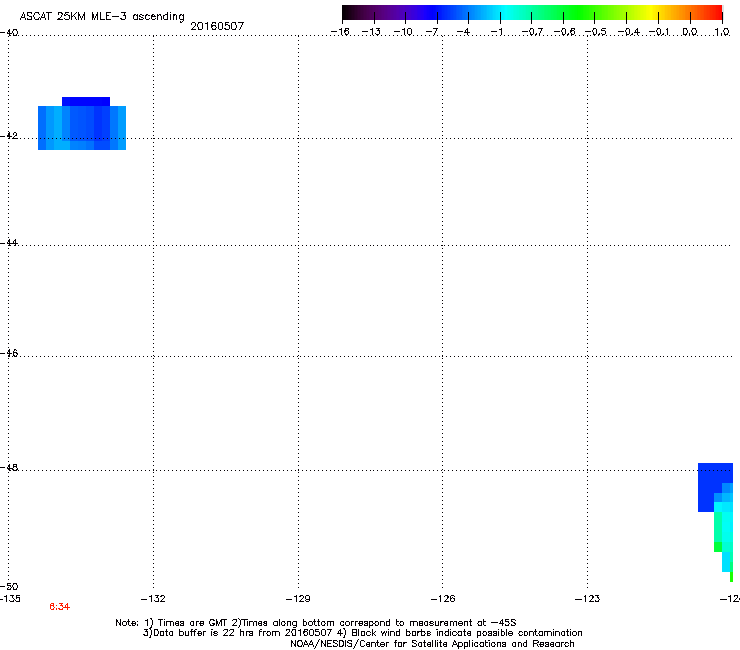The image size is (740, 650).
Task: Click the blue data patch near -42 latitude
Action: [82, 124]
